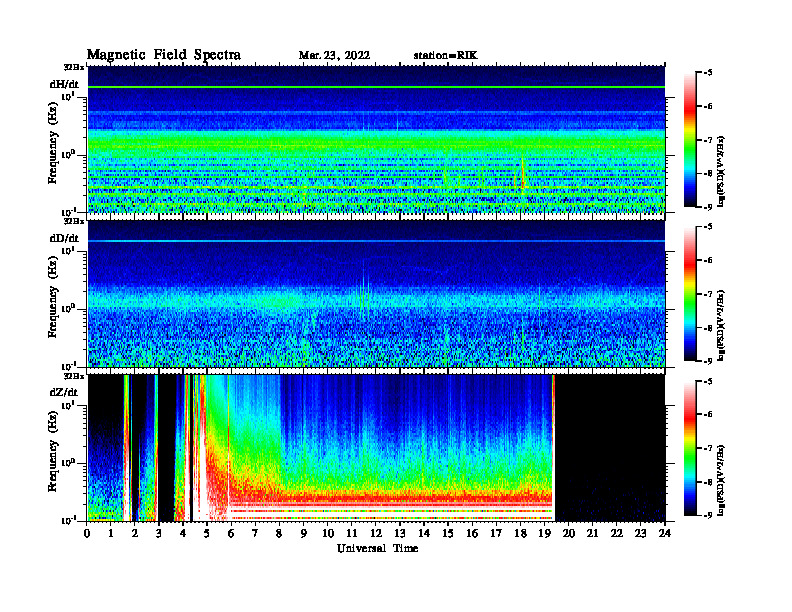Click the log PSD units label of dD/dt color bar
This screenshot has height=612, width=792.
coord(722,326)
